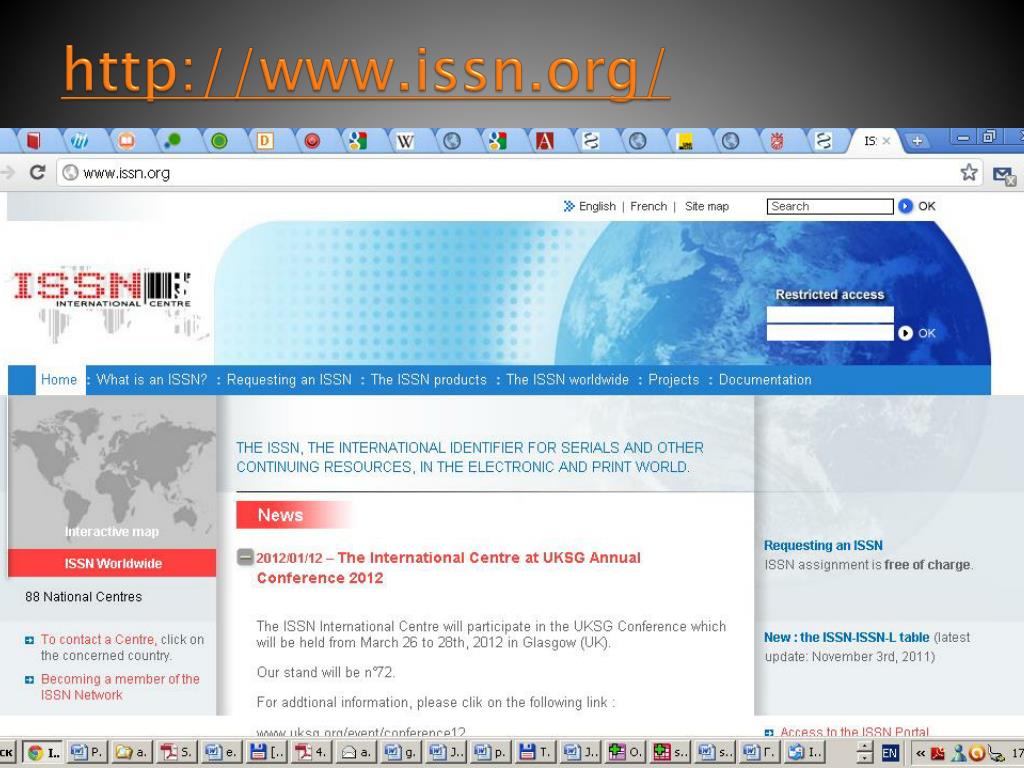Switch to Chrome 'I..' taskbar item
Viewport: 1024px width, 768px height.
(x=44, y=752)
